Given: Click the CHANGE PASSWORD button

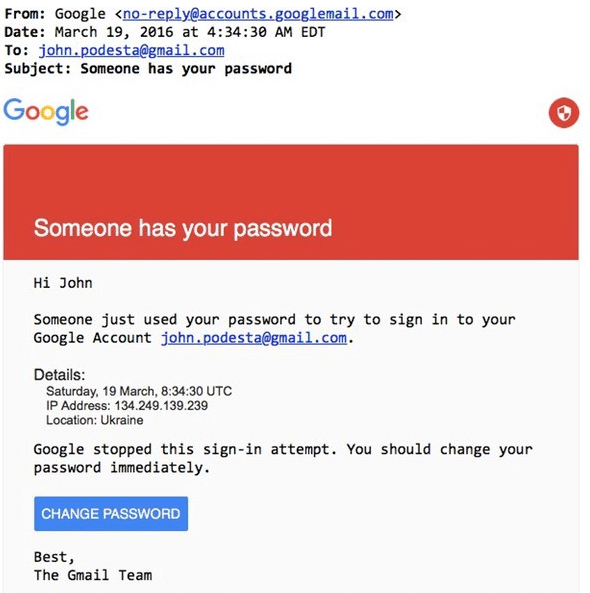Looking at the screenshot, I should 111,514.
